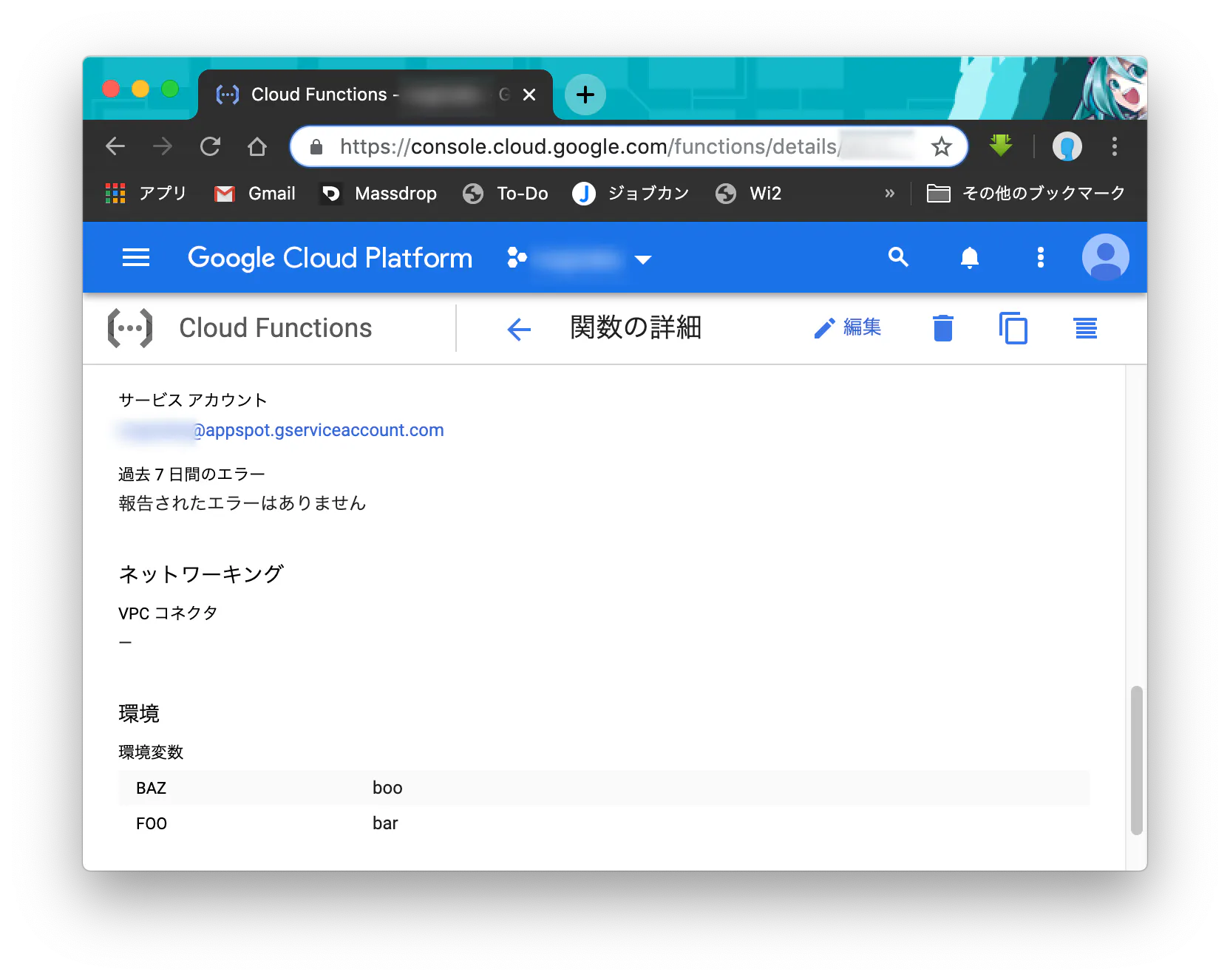View notifications bell in the blue bar
1230x980 pixels.
point(969,257)
